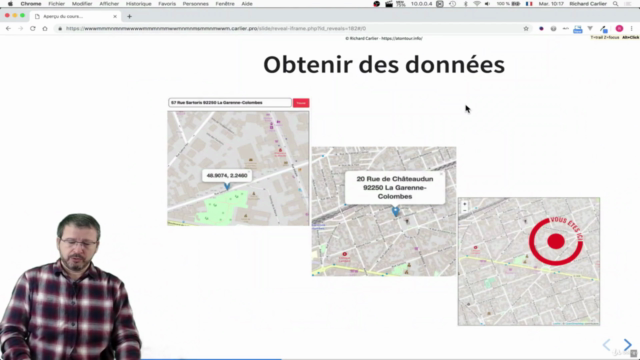
Task: Click the grey globe extension icon
Action: [x=553, y=29]
